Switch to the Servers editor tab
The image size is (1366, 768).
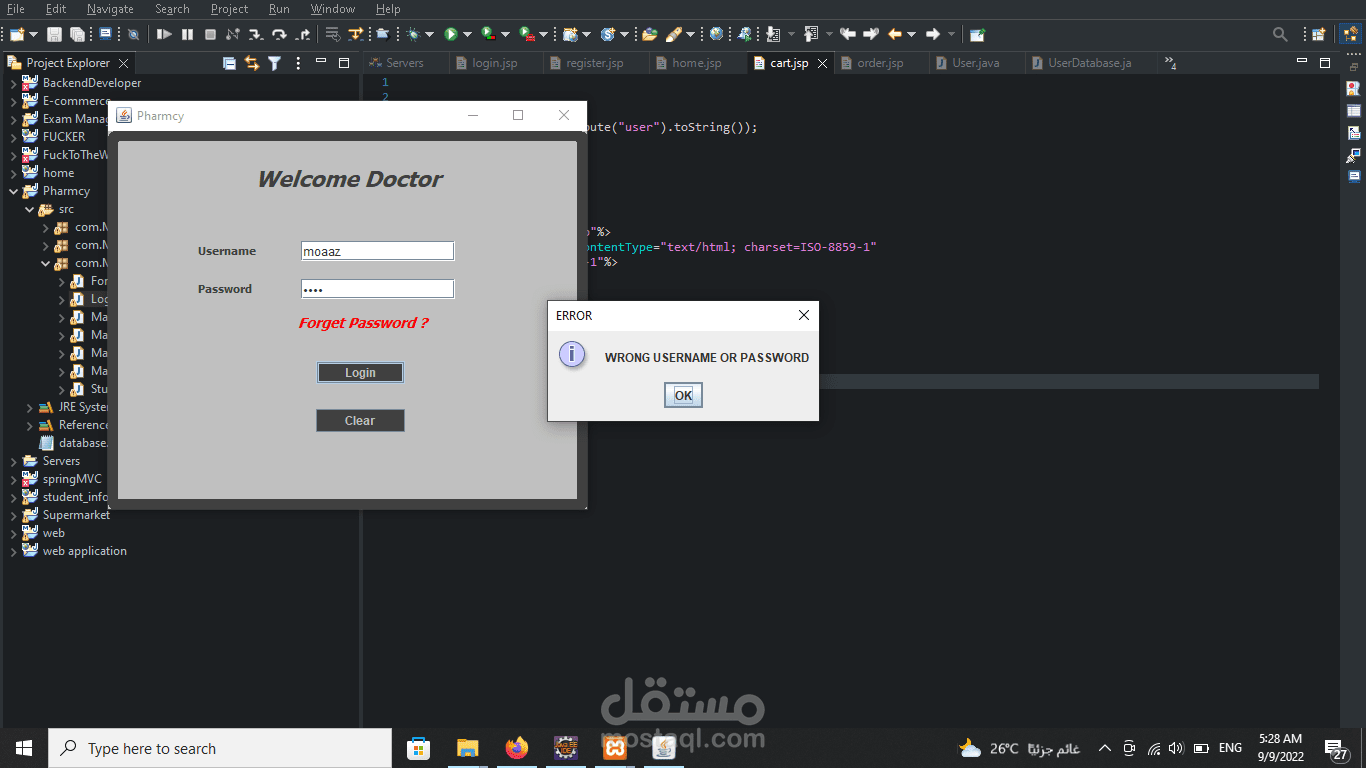[404, 63]
